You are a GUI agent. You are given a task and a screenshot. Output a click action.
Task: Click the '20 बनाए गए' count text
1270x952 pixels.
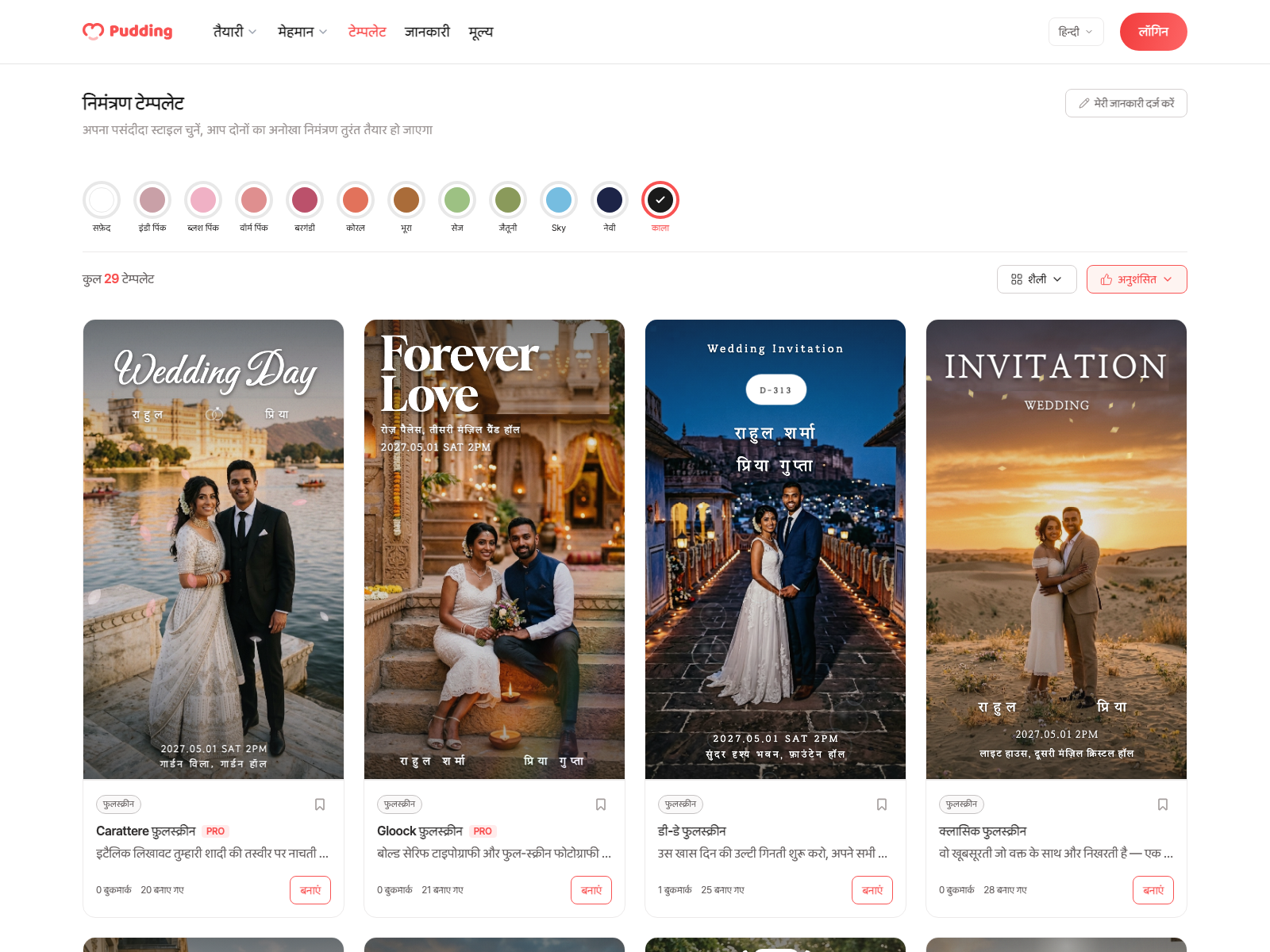pyautogui.click(x=162, y=890)
